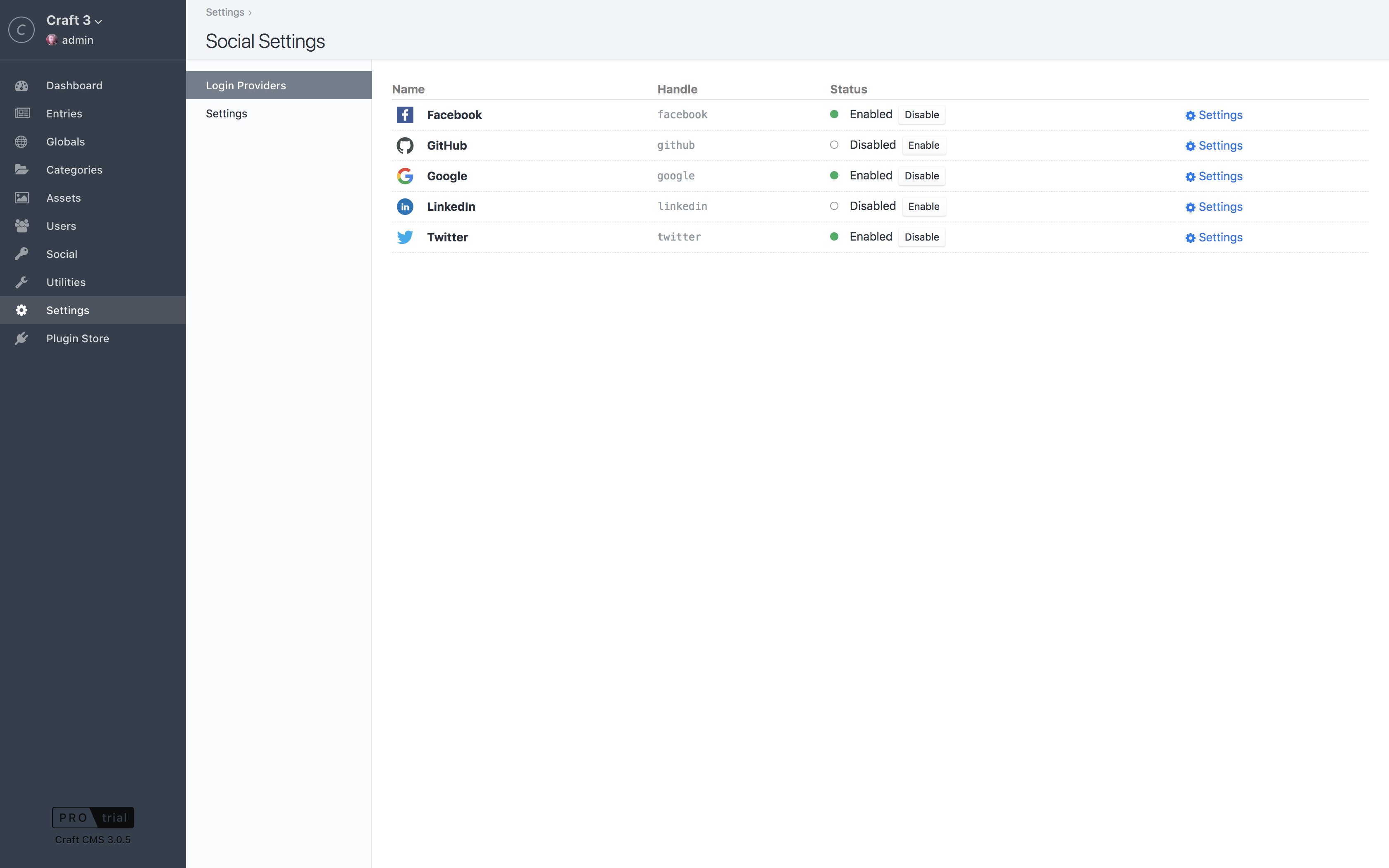1389x868 pixels.
Task: Click the PRO trial badge
Action: pyautogui.click(x=93, y=817)
